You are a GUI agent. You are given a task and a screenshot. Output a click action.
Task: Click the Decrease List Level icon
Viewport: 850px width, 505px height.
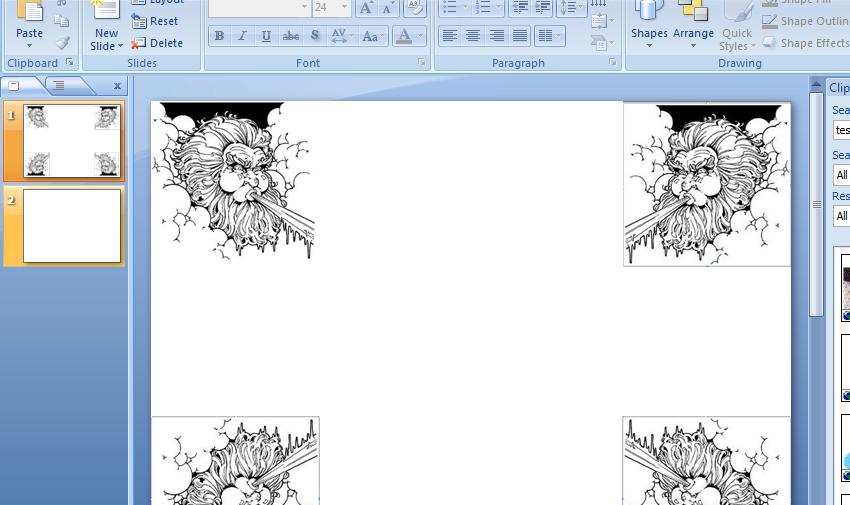pyautogui.click(x=520, y=8)
